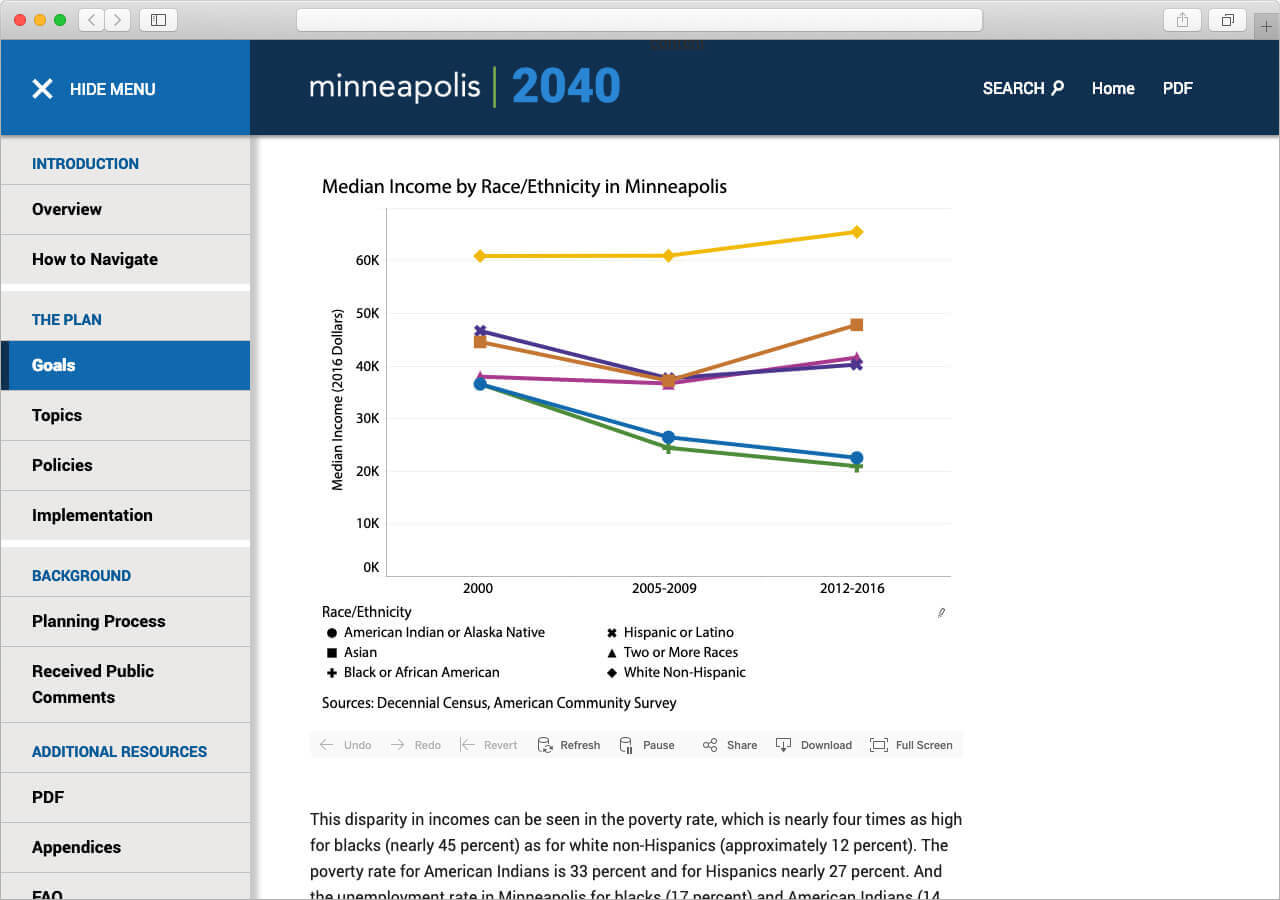Click the White Non-Hispanic 2012-2016 data point

(x=857, y=232)
